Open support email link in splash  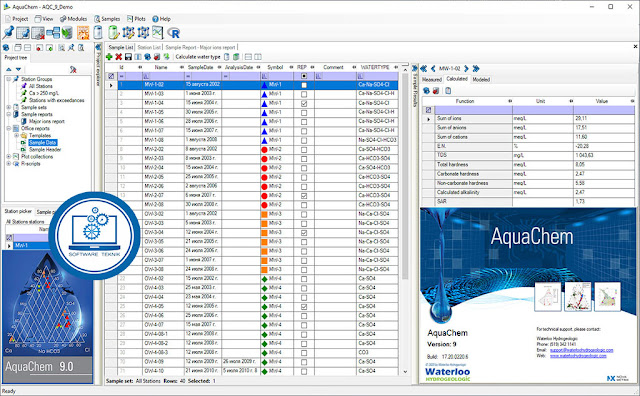pos(581,350)
